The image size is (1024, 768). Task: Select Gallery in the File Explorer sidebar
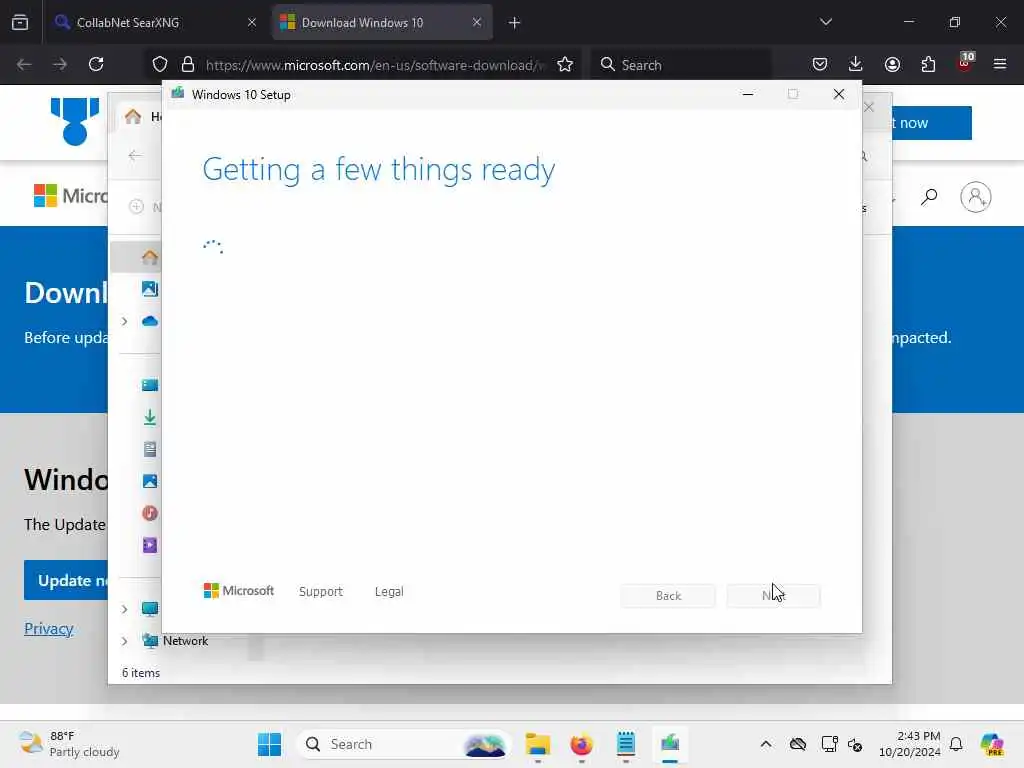pos(150,289)
